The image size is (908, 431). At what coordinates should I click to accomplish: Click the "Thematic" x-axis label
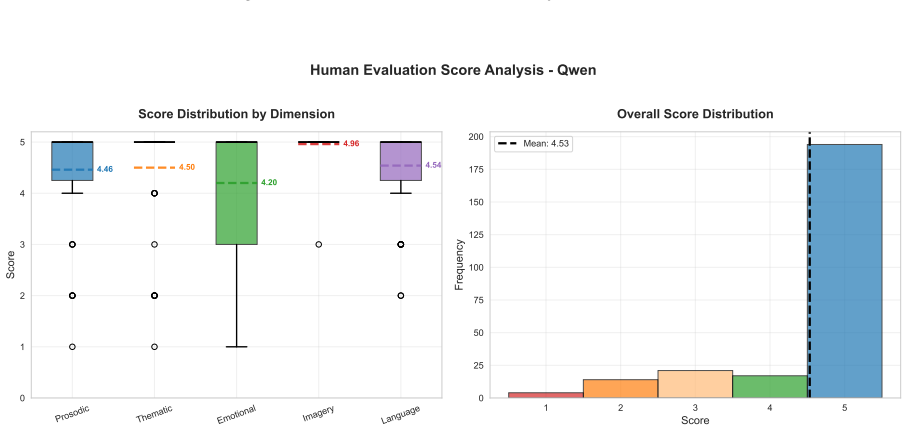[x=154, y=414]
